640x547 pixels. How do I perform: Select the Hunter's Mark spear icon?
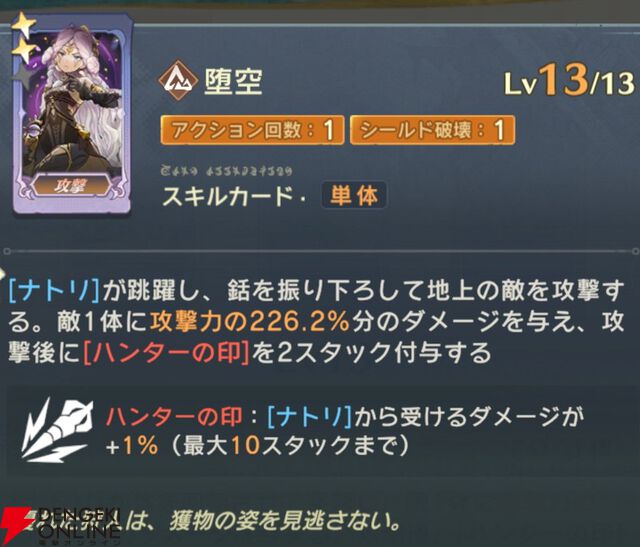pos(56,429)
